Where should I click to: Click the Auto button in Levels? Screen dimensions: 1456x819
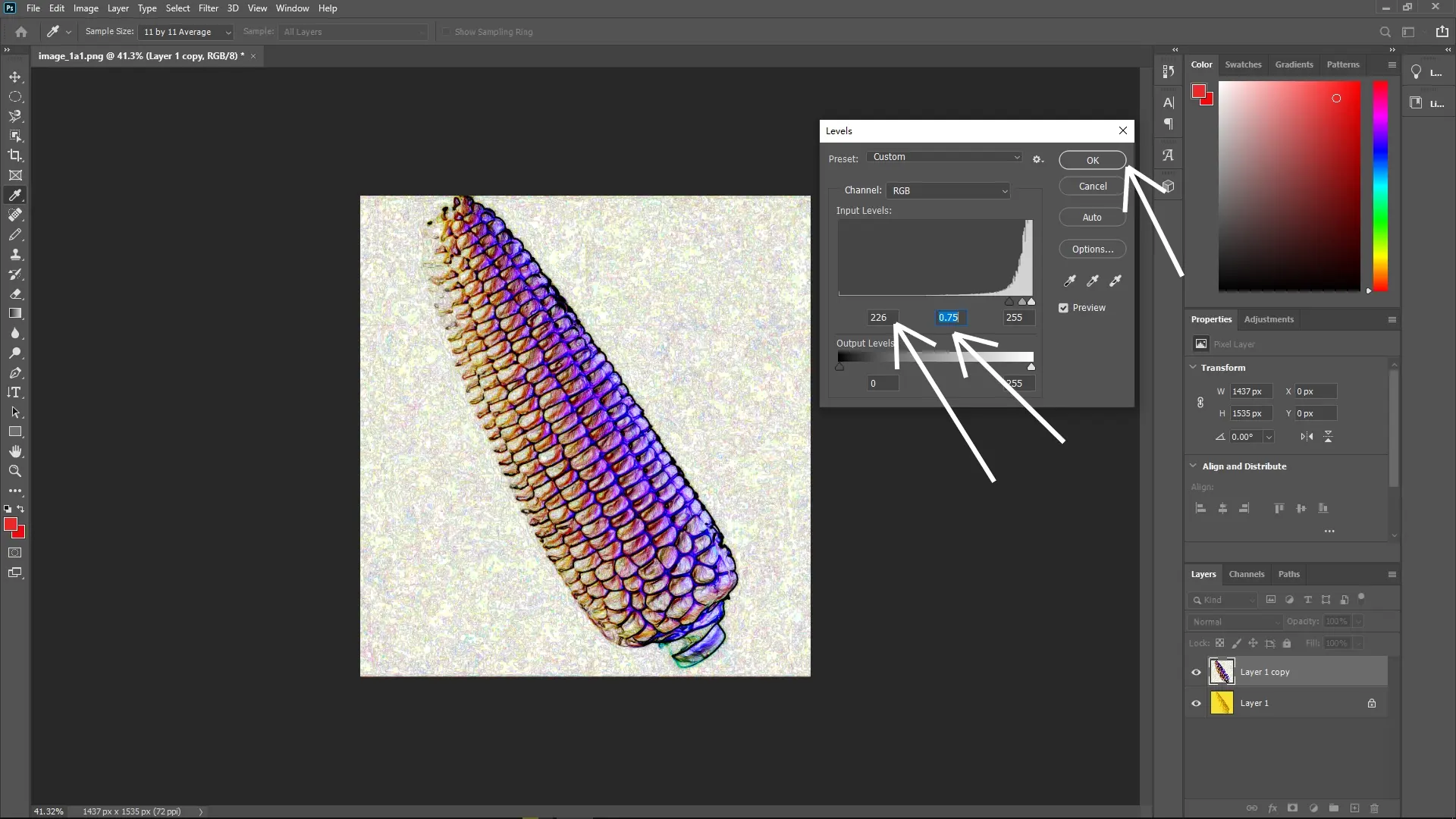(x=1092, y=217)
